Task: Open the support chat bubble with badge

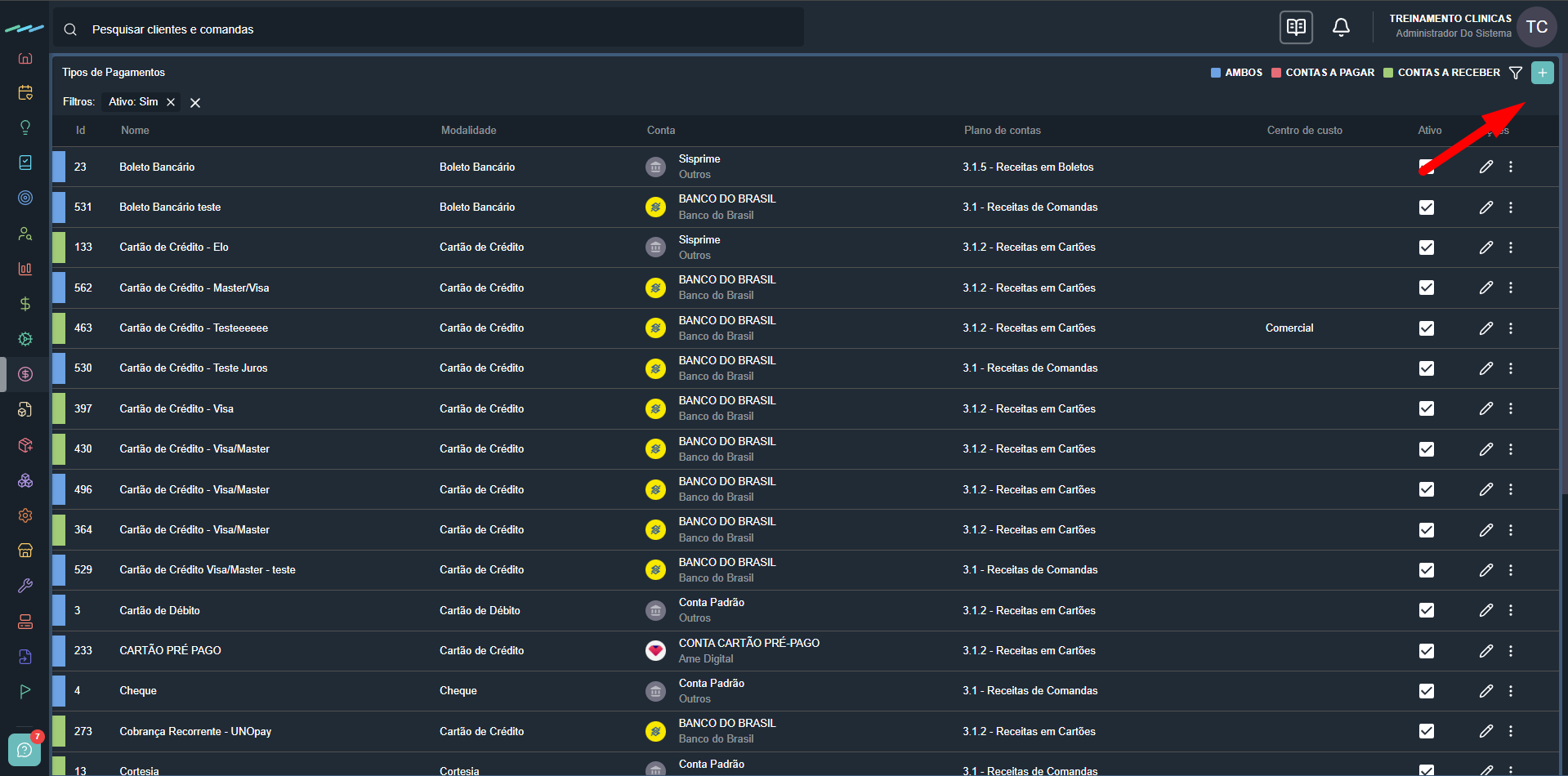Action: click(x=25, y=749)
